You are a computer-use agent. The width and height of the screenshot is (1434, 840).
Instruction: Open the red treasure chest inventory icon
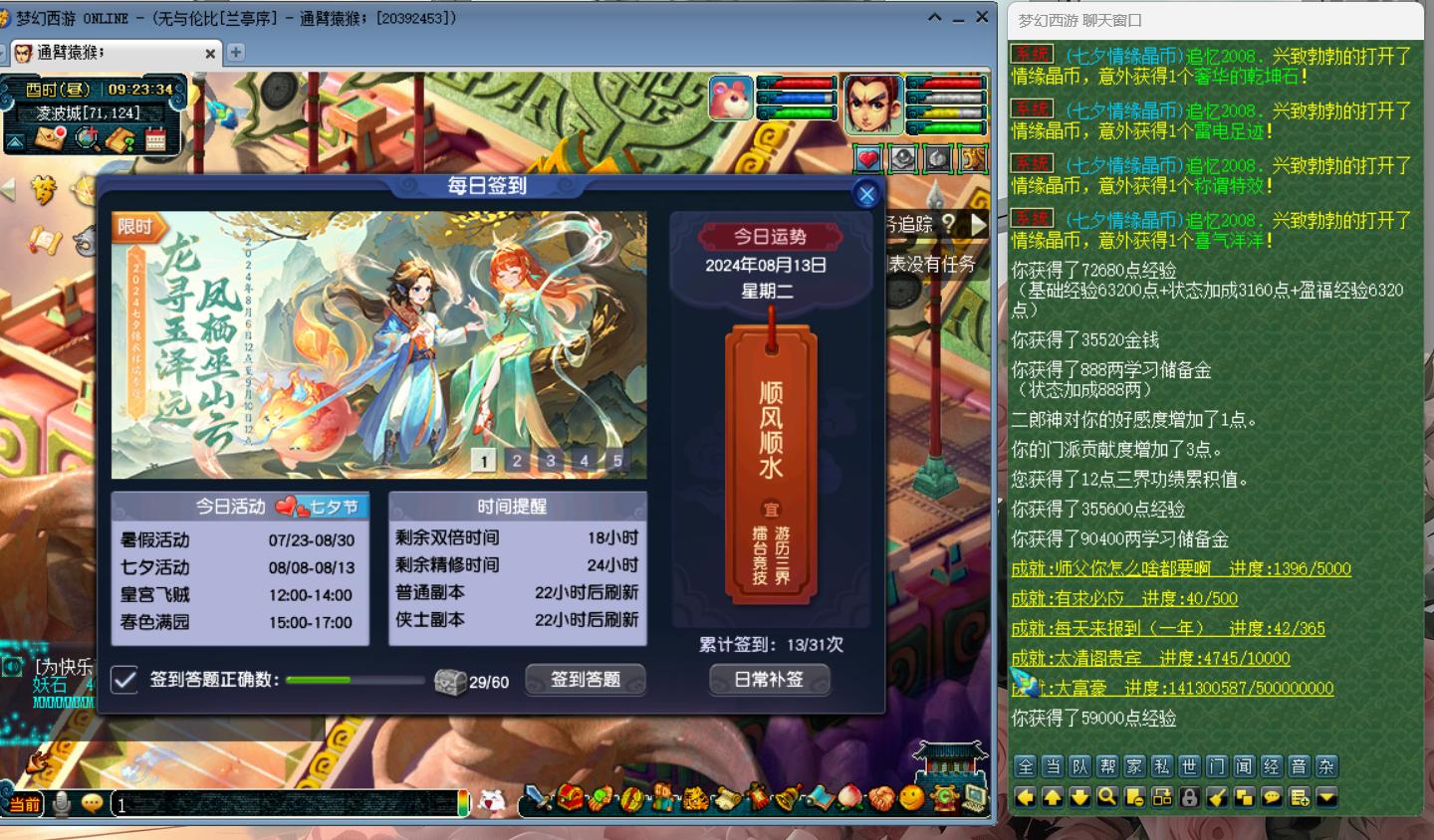[570, 797]
